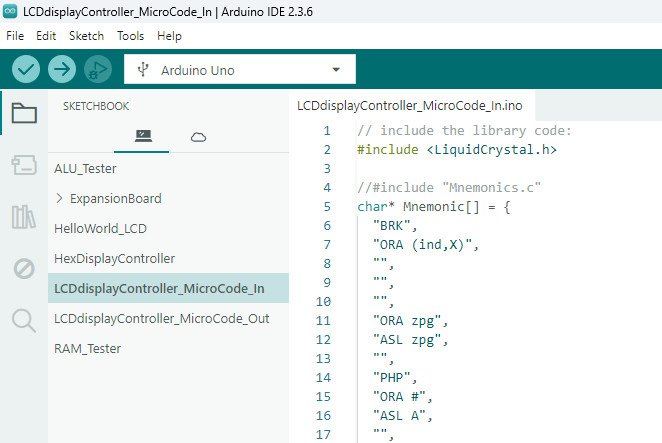Click the Verify sketch checkmark button
This screenshot has width=662, height=443.
point(26,69)
